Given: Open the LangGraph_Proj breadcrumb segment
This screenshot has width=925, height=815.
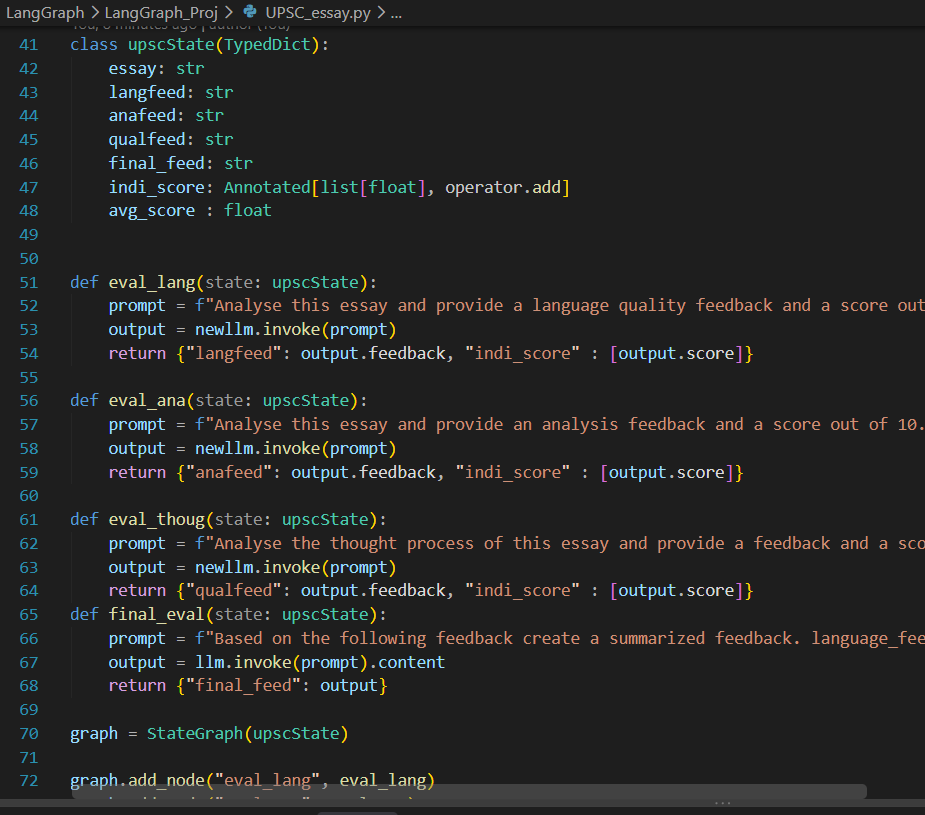Looking at the screenshot, I should (160, 12).
